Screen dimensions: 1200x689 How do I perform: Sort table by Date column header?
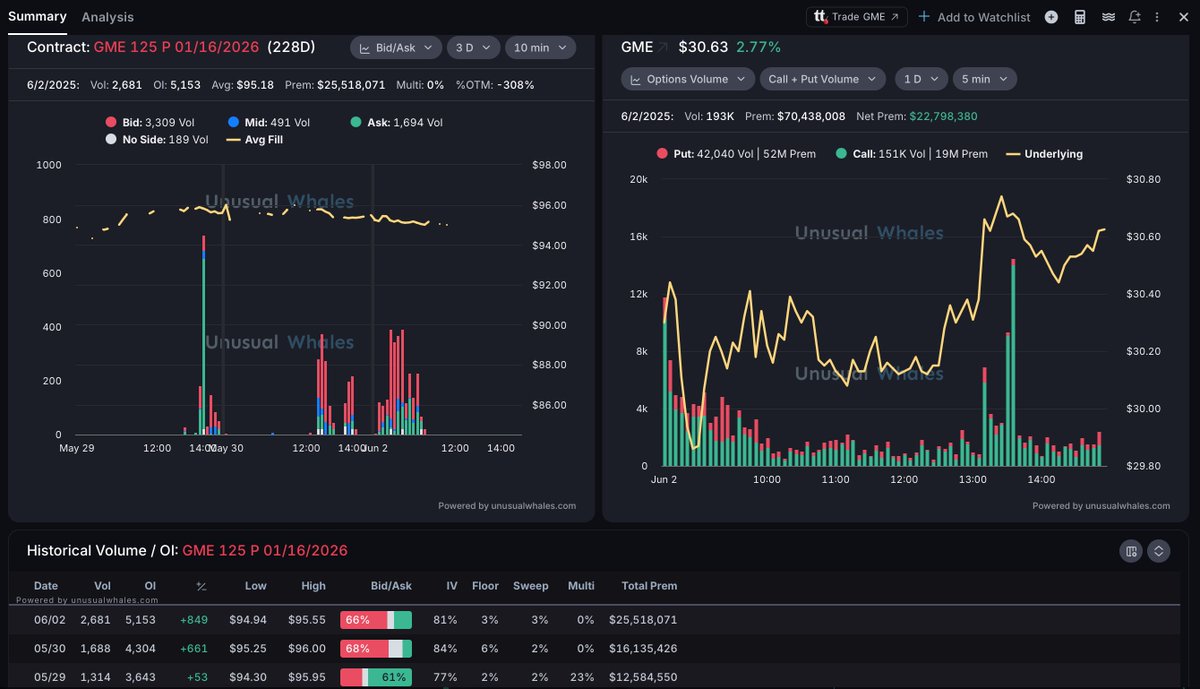pos(46,586)
